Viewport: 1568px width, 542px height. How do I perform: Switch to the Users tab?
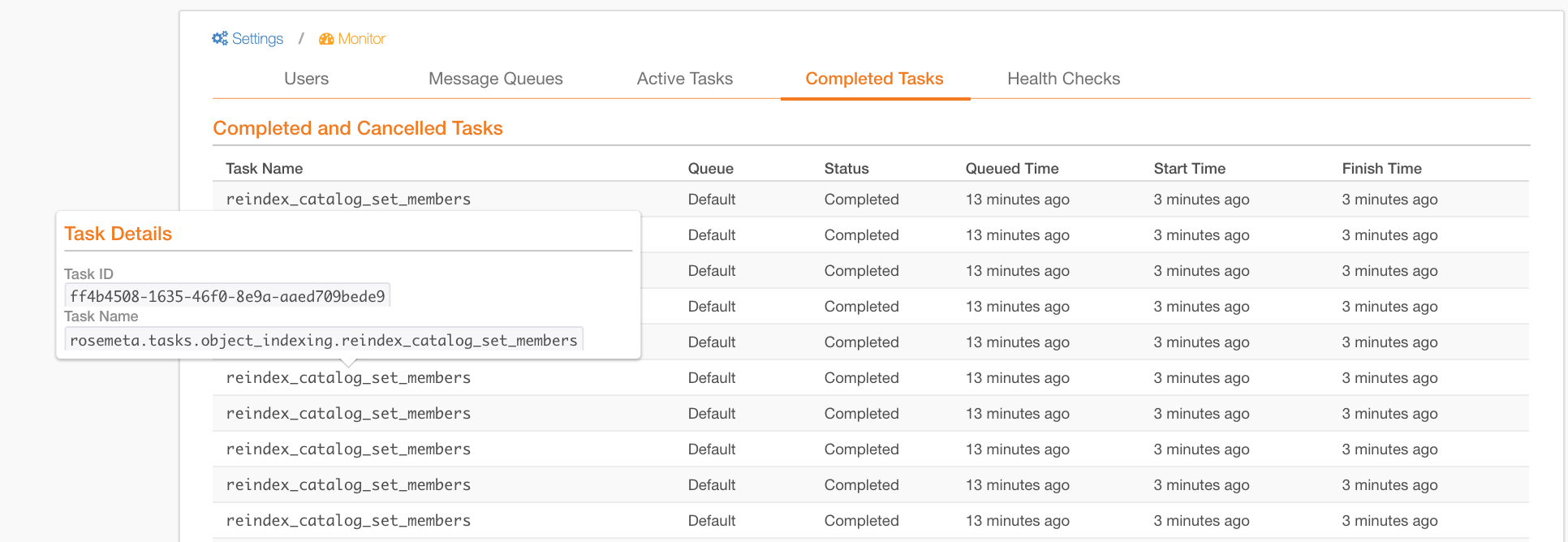307,79
